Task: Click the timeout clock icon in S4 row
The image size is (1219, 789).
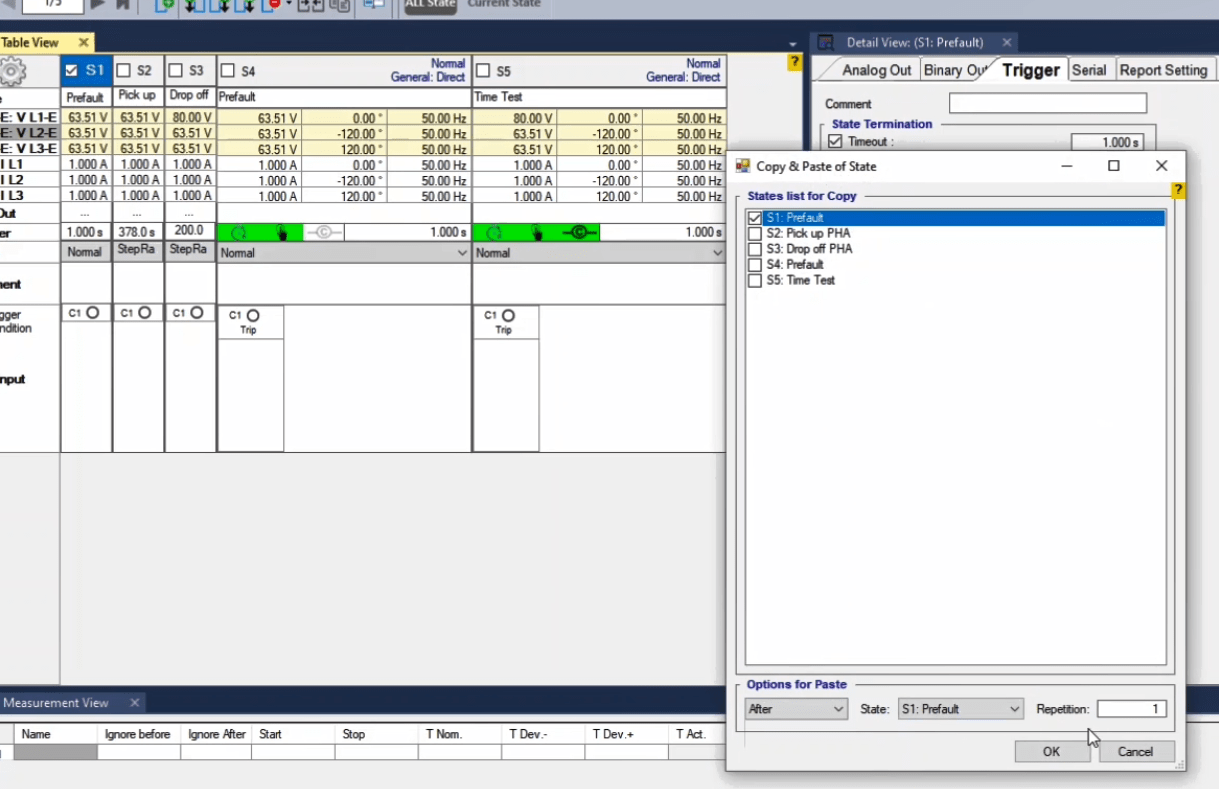Action: point(238,233)
